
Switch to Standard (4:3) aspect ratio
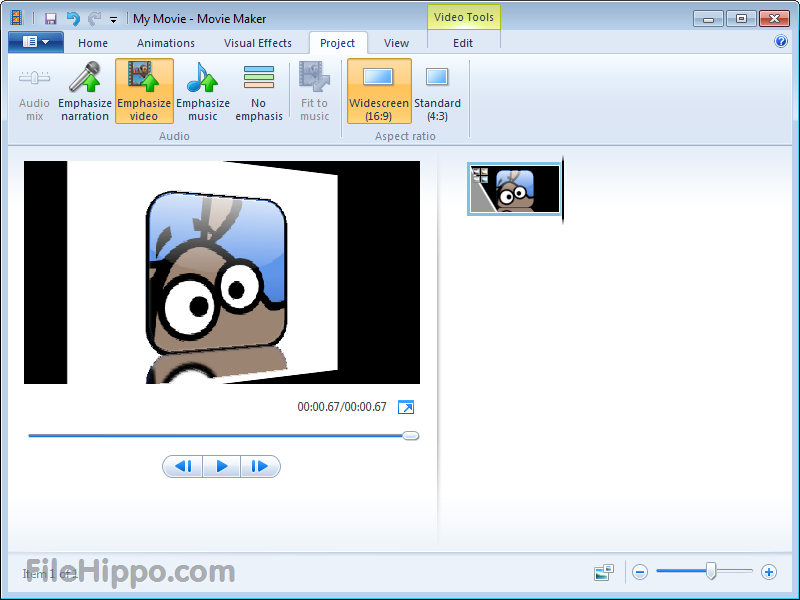437,91
